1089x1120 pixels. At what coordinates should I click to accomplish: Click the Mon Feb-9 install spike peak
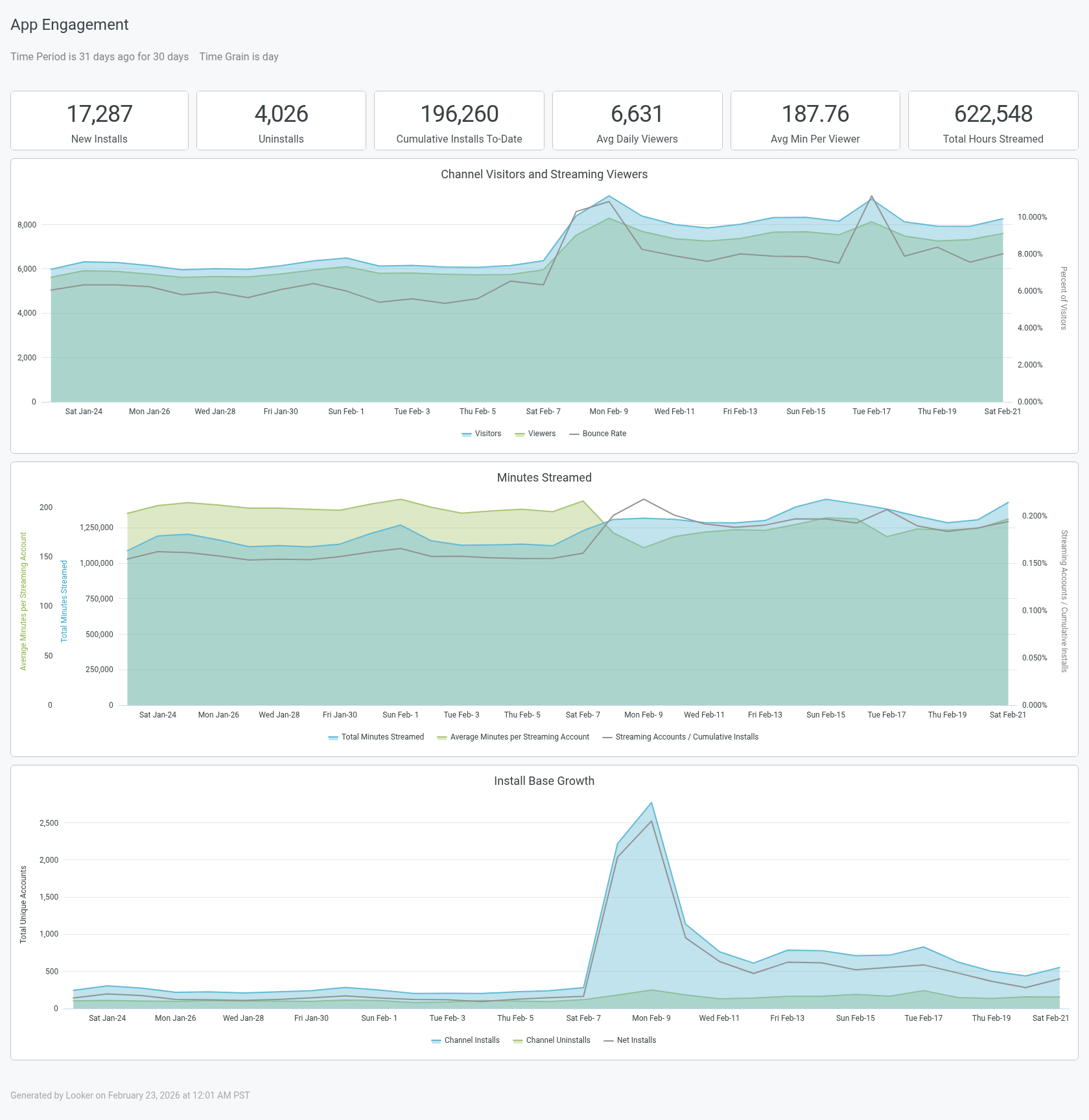point(651,804)
